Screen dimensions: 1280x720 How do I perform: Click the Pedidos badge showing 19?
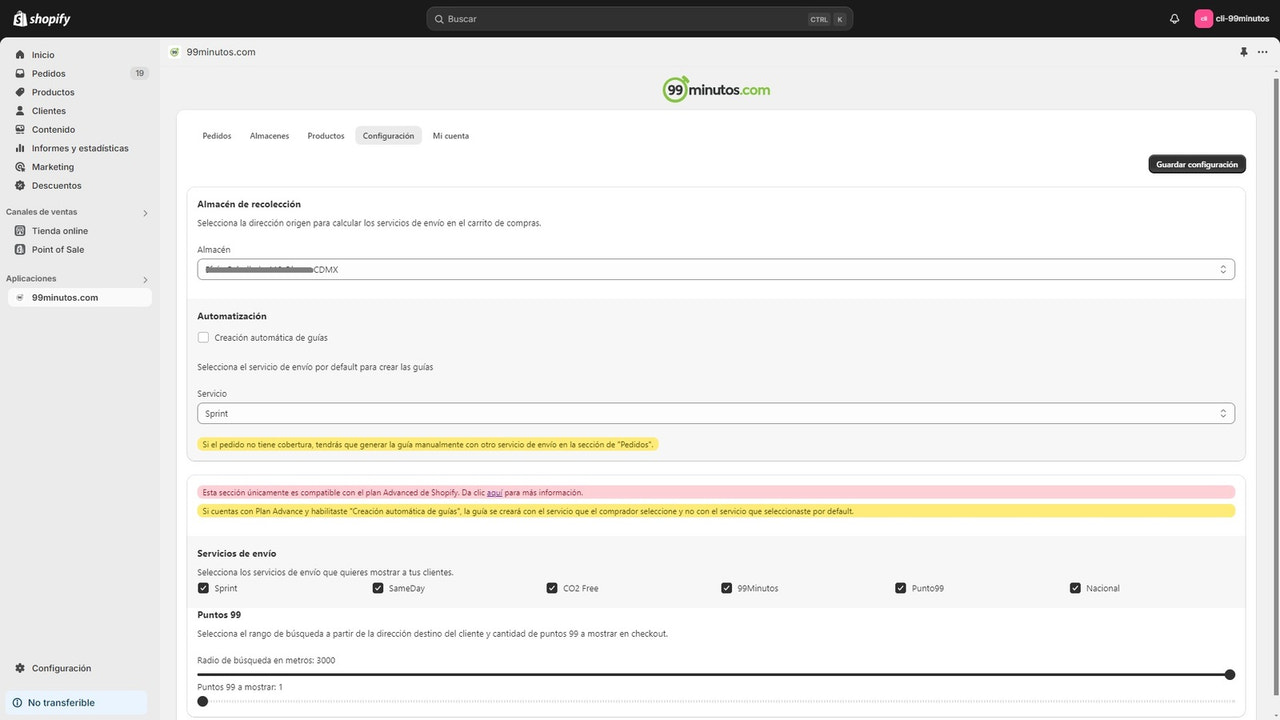tap(139, 74)
